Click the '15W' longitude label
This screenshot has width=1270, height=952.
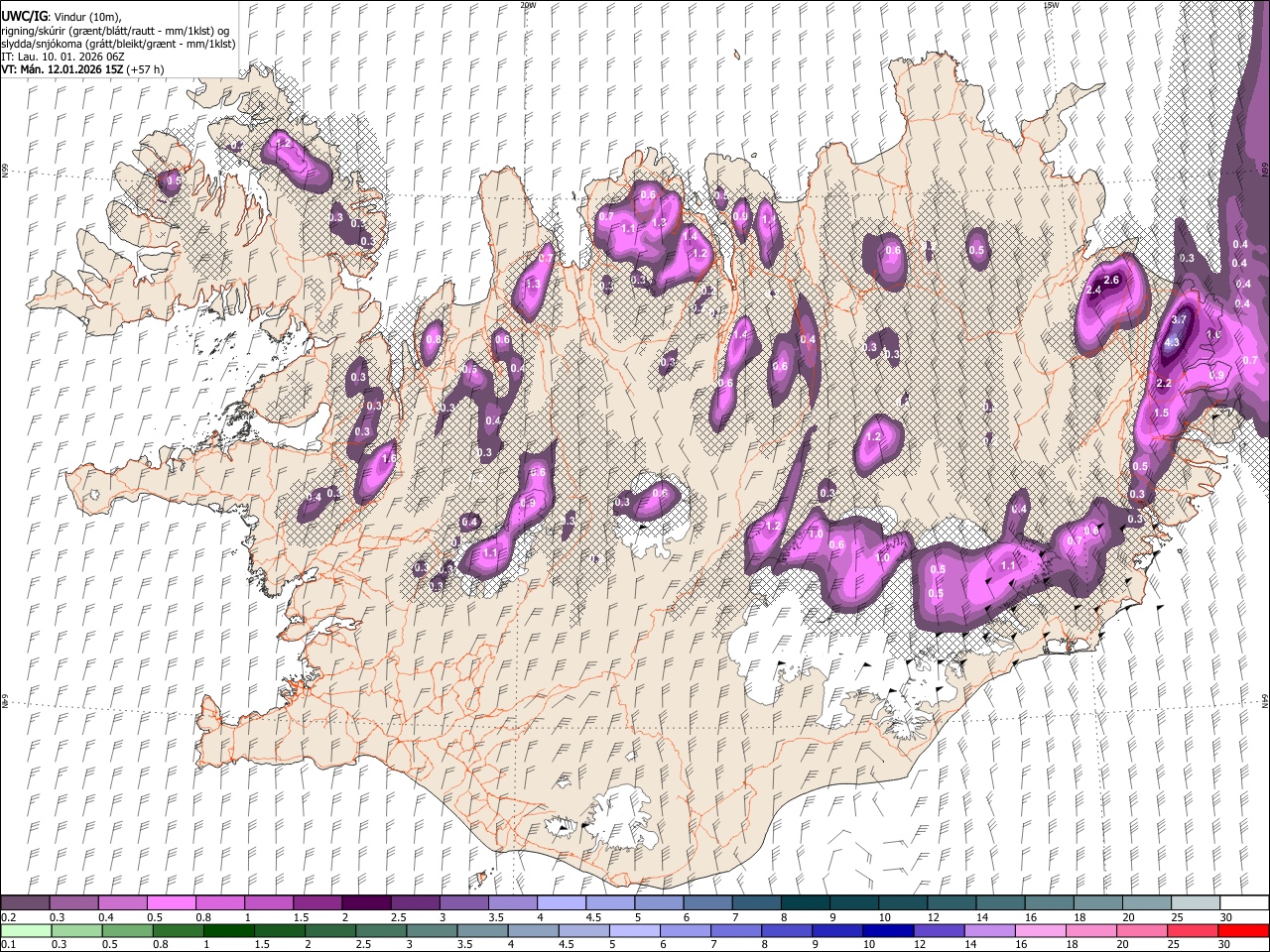click(x=1050, y=5)
